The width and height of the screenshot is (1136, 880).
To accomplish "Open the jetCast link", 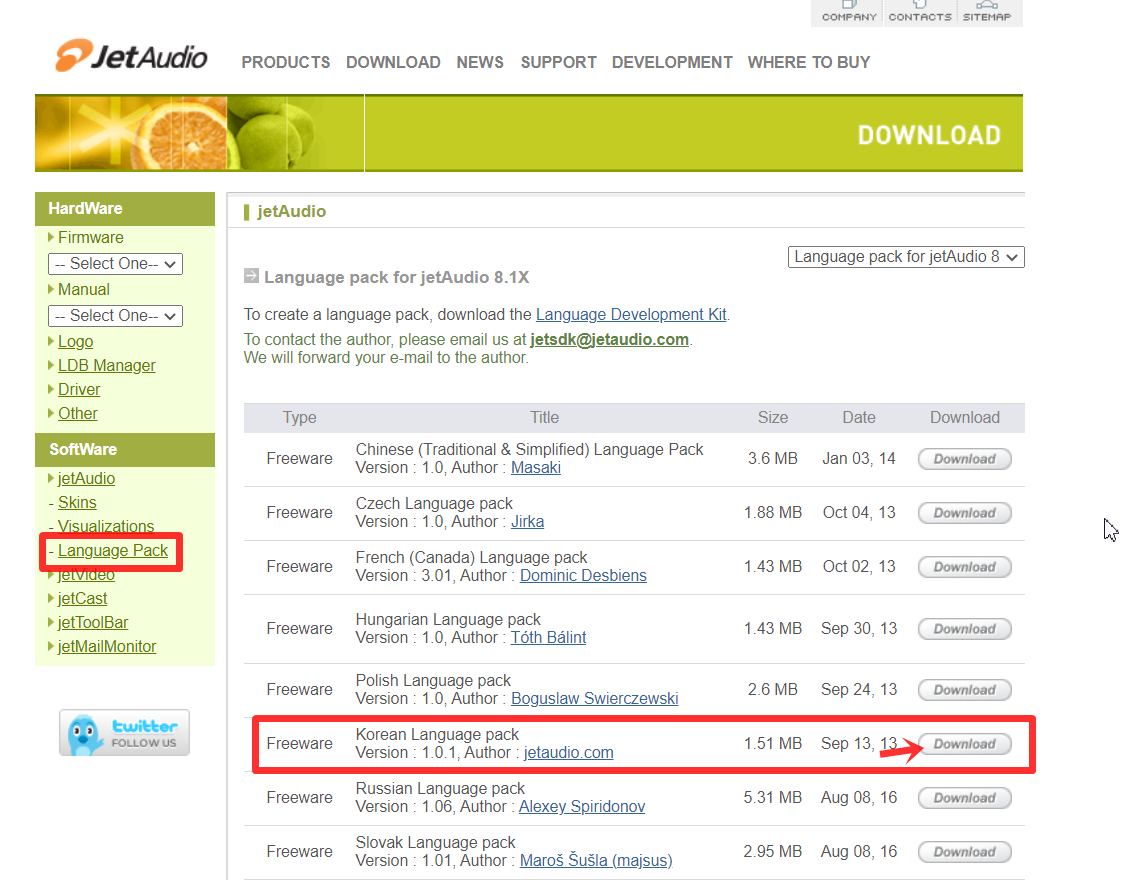I will point(83,598).
